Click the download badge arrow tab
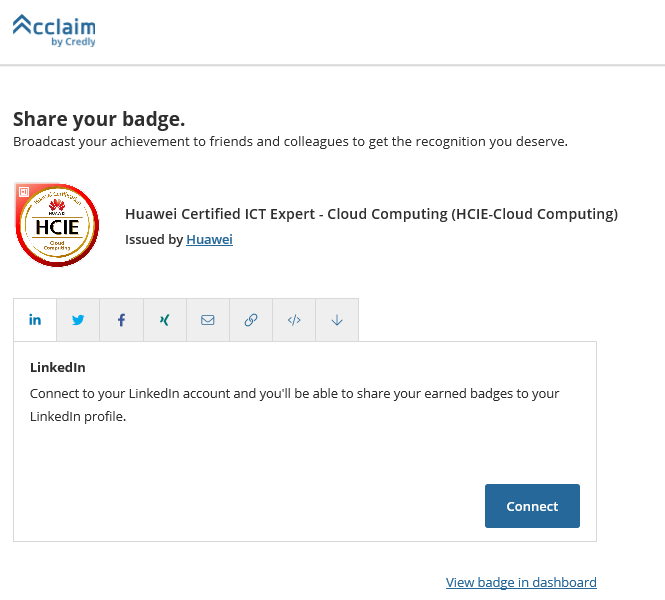The height and width of the screenshot is (600, 665). pyautogui.click(x=337, y=320)
